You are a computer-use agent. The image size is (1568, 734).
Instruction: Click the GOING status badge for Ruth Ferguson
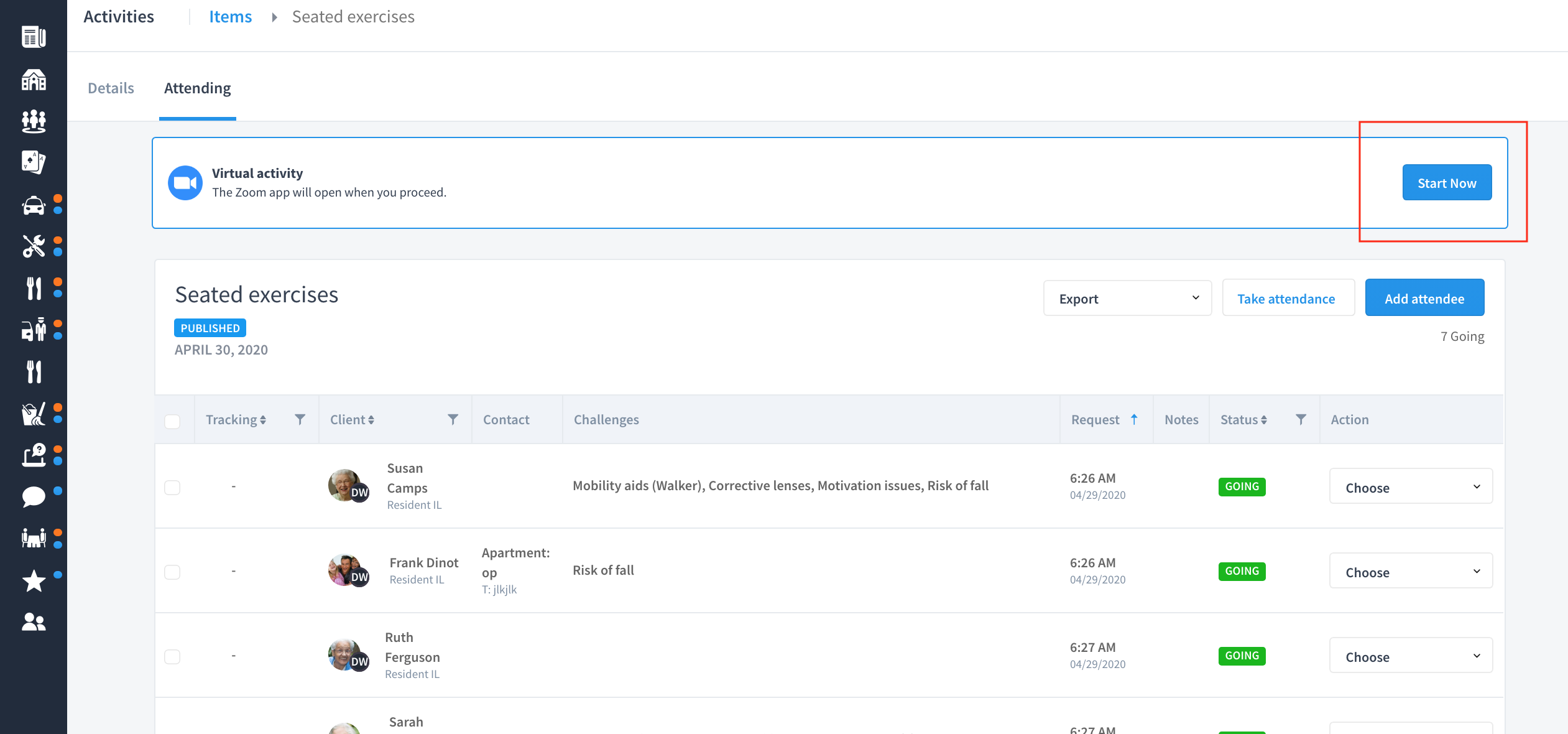[x=1242, y=656]
